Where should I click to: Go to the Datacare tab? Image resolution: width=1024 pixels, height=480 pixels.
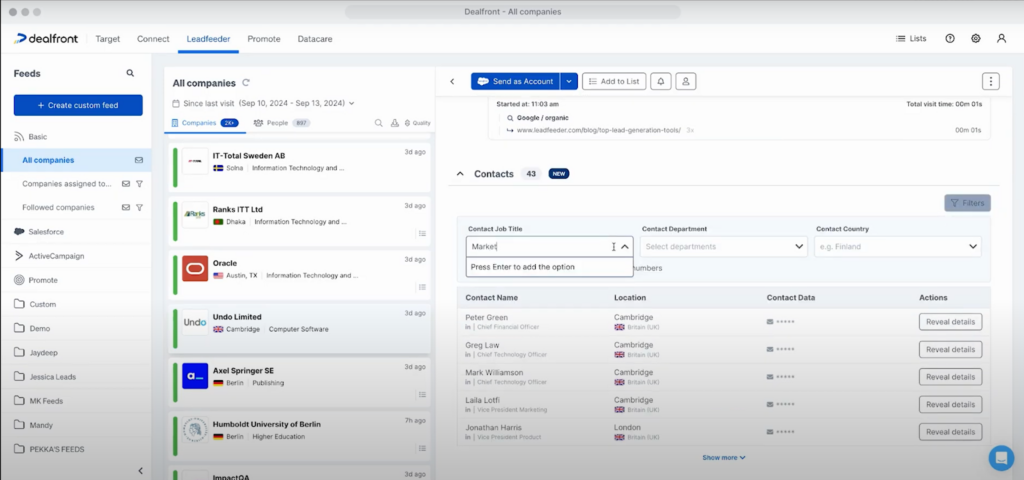coord(315,39)
